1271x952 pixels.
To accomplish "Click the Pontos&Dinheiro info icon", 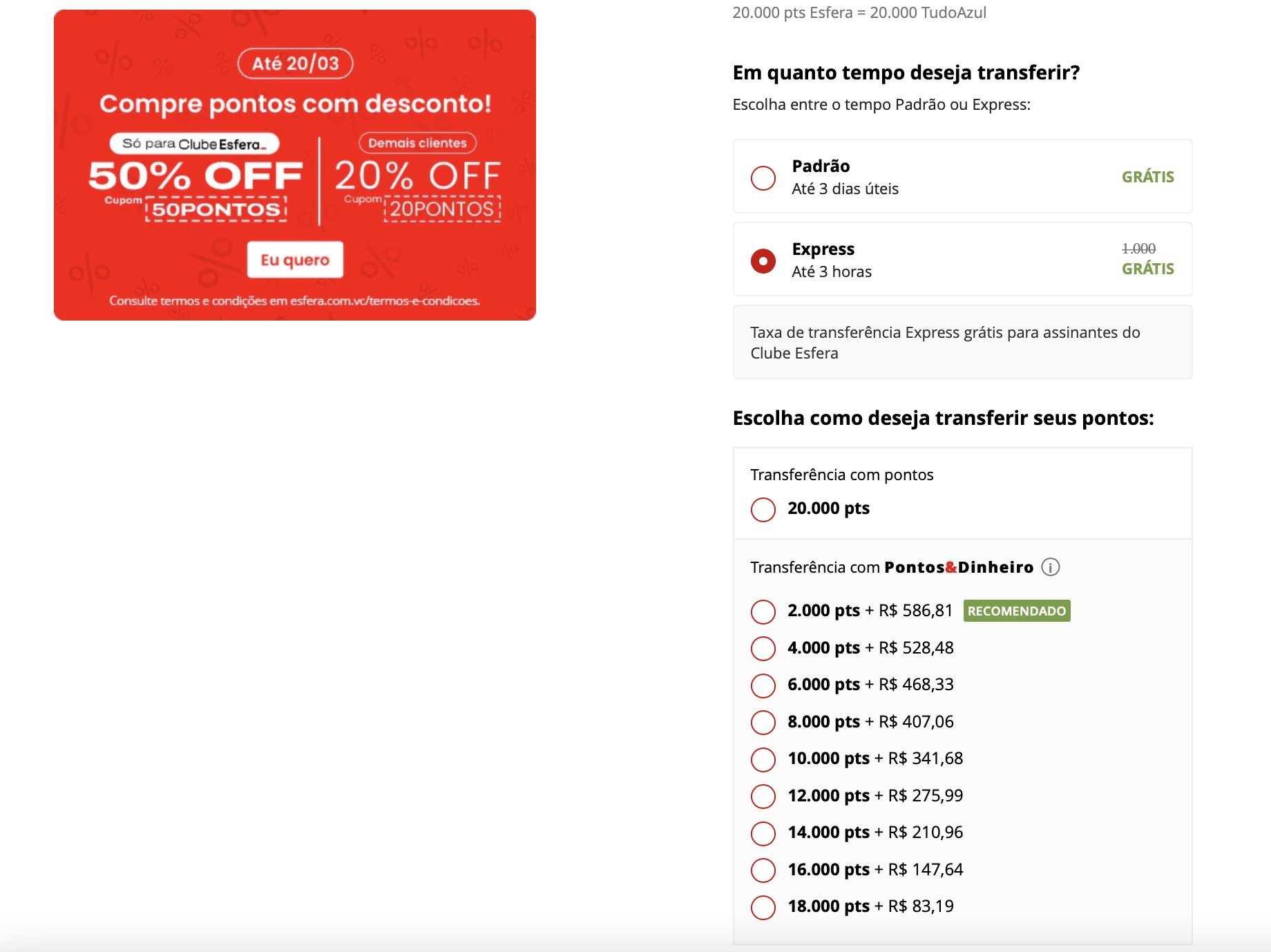I will [x=1050, y=567].
